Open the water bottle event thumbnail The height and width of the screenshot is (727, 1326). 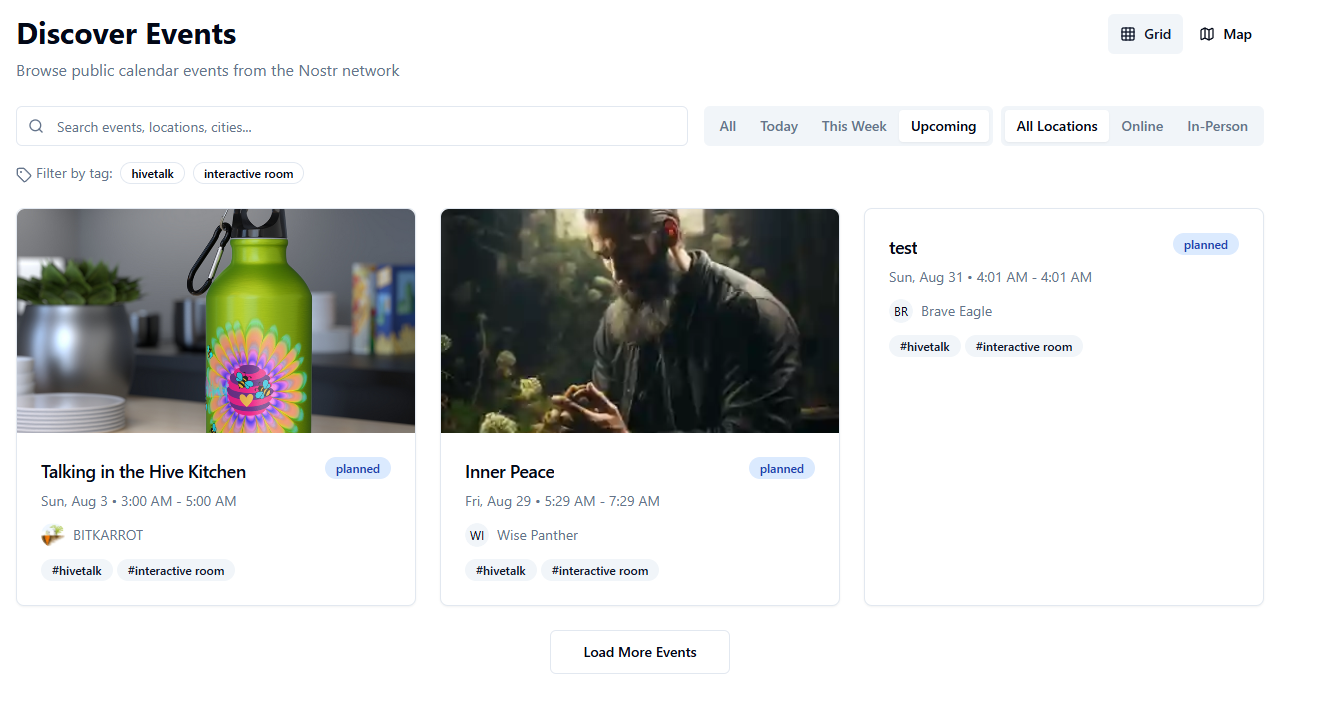coord(216,321)
